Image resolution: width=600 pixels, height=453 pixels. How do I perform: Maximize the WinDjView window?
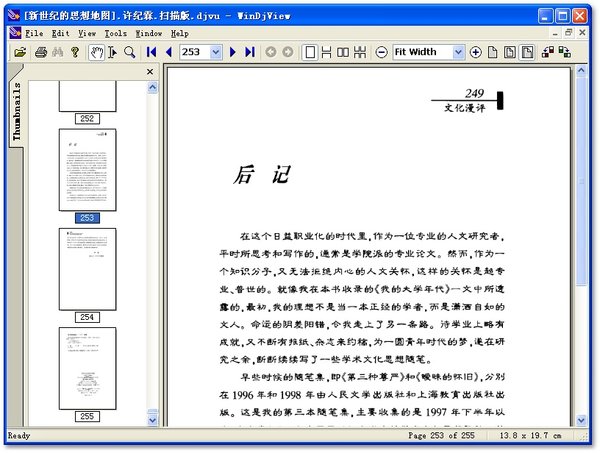coord(563,16)
